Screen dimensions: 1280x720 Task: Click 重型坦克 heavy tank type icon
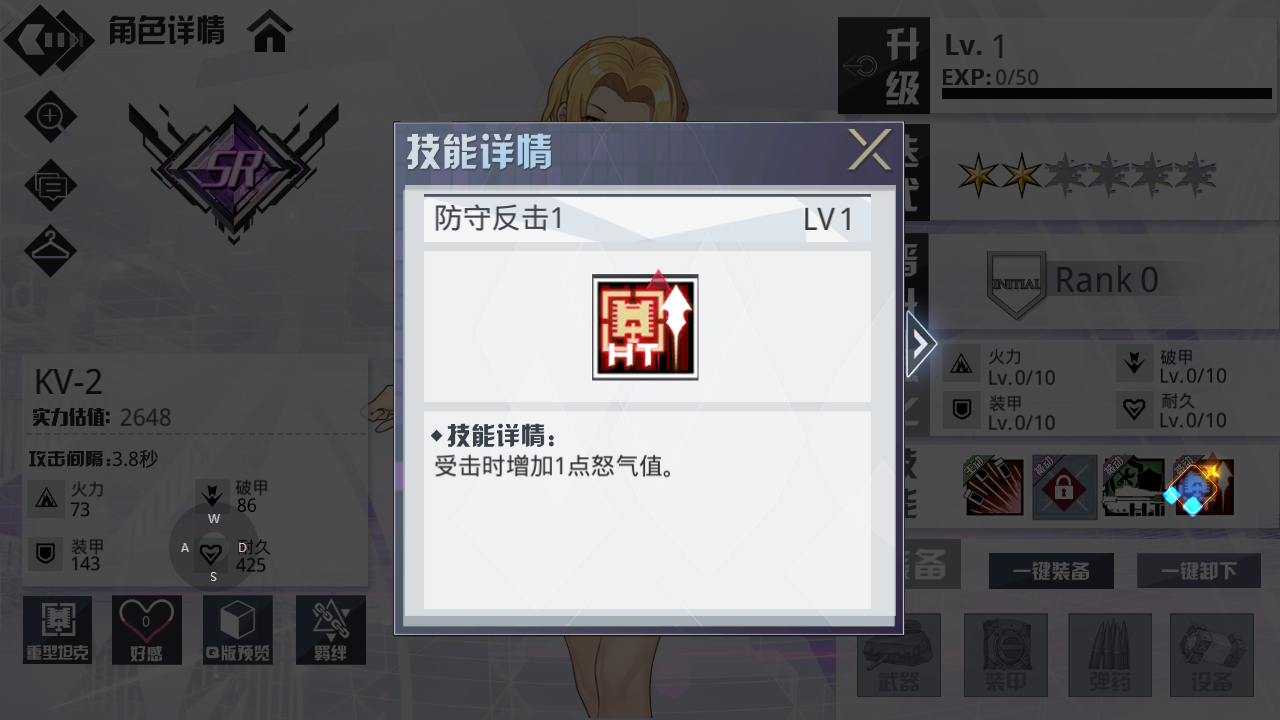(57, 630)
